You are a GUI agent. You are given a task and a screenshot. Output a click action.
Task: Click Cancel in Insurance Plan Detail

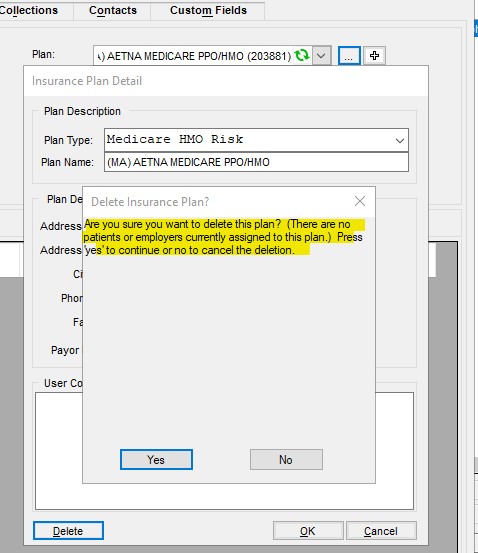[x=381, y=531]
